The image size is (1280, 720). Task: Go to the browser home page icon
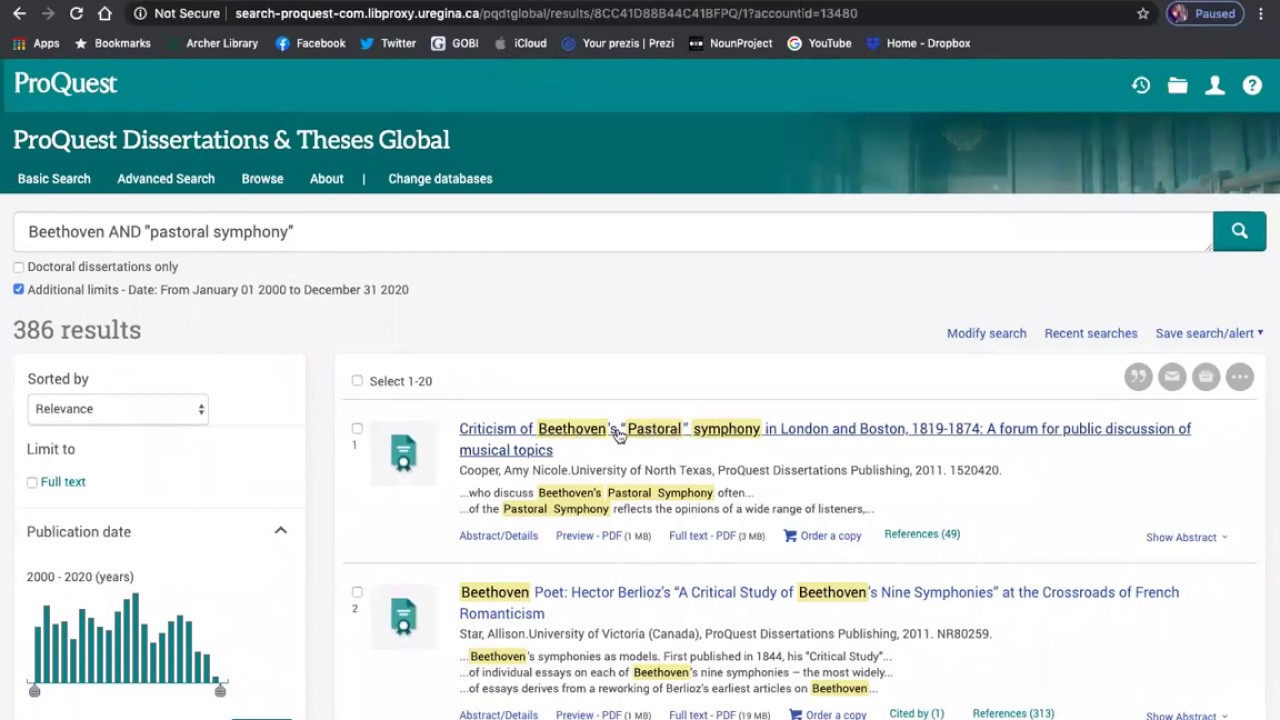pyautogui.click(x=105, y=13)
